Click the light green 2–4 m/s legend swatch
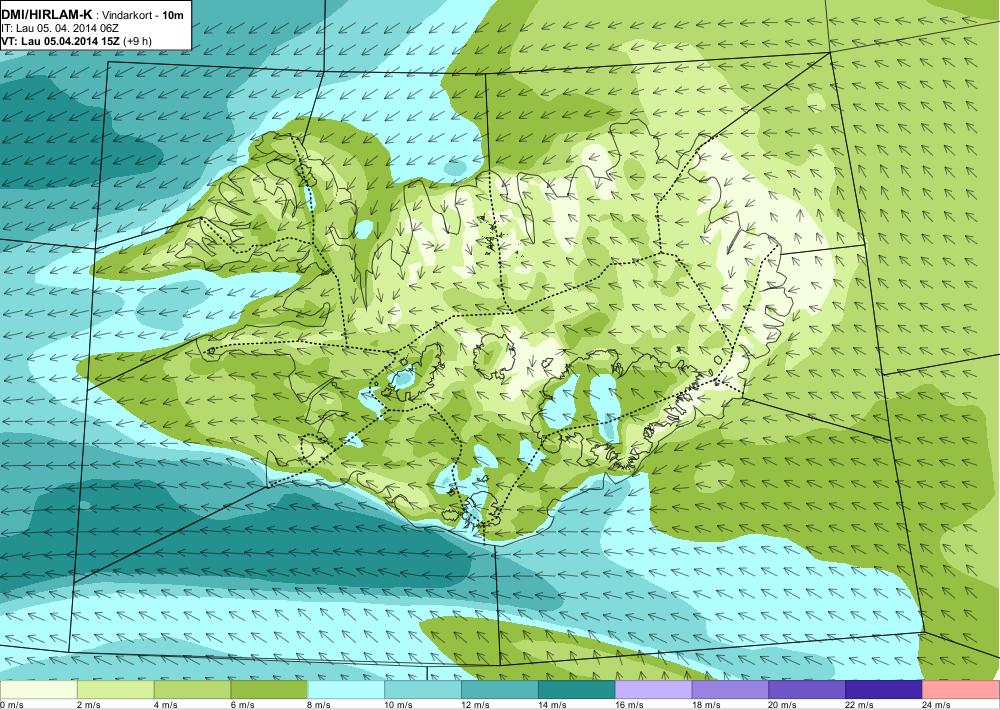1000x710 pixels. point(115,690)
